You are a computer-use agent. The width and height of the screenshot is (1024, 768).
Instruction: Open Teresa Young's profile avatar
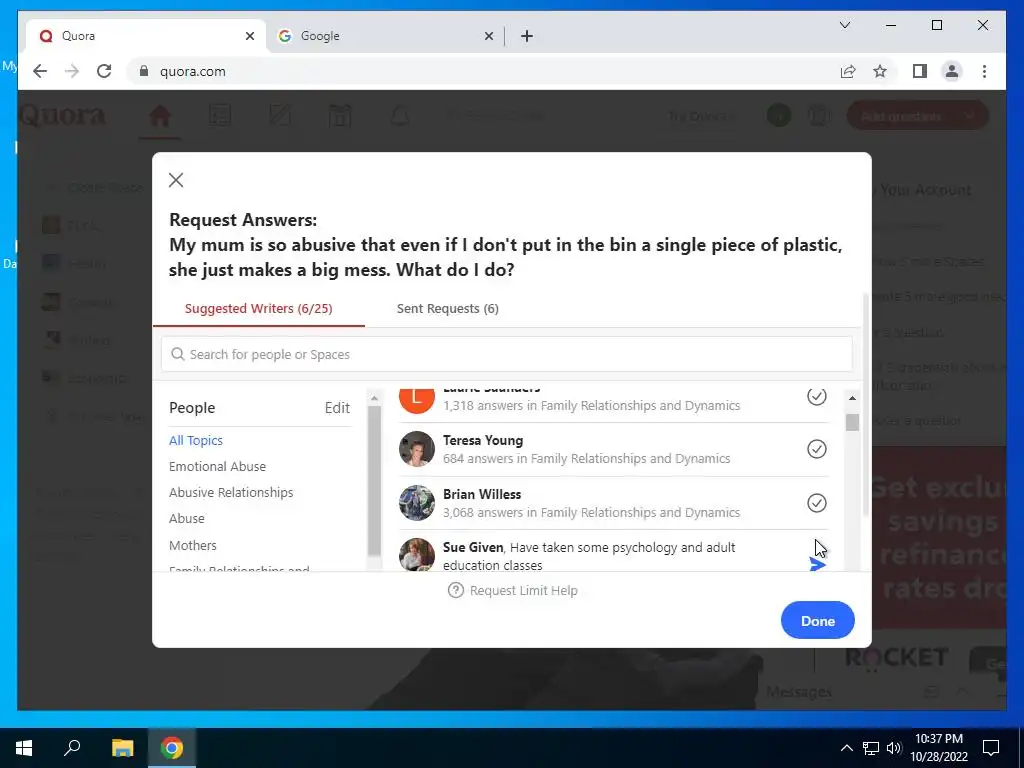point(417,449)
